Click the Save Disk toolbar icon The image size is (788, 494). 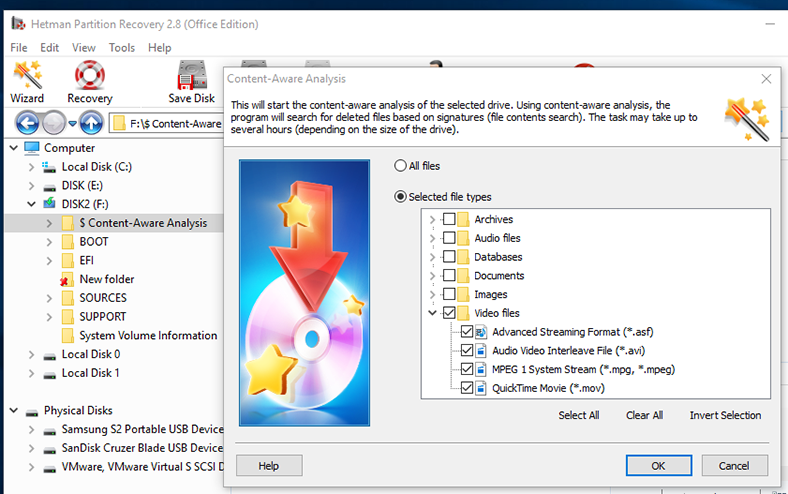click(191, 82)
